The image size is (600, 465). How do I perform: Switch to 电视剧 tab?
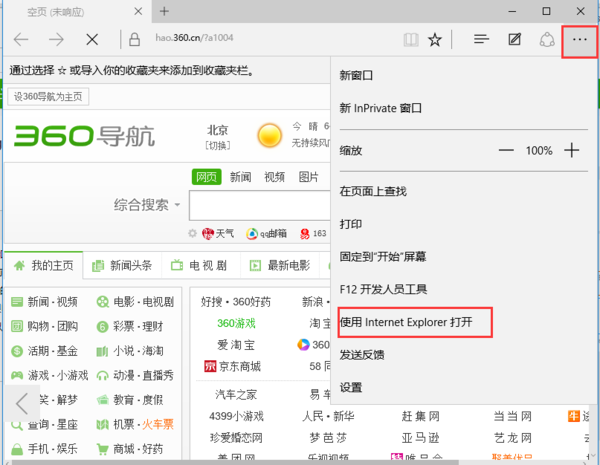click(x=199, y=266)
